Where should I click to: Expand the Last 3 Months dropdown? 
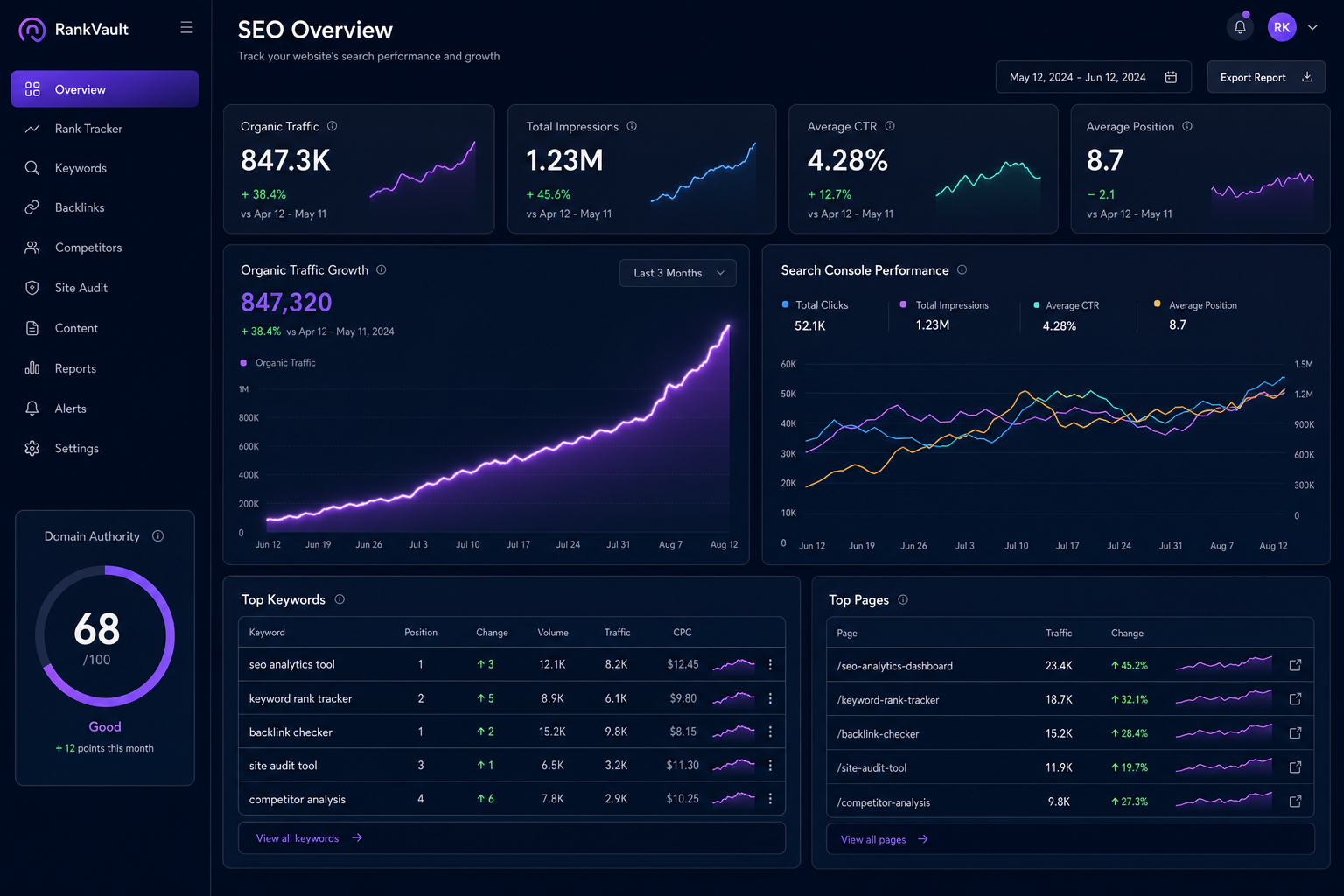coord(678,273)
